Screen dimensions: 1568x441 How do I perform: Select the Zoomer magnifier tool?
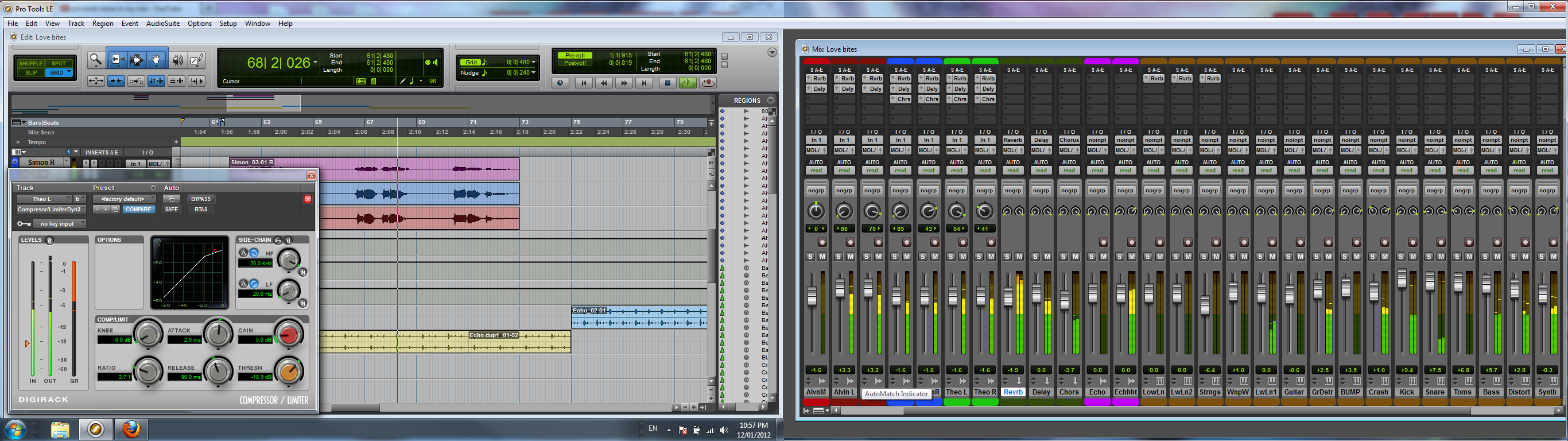pos(96,60)
